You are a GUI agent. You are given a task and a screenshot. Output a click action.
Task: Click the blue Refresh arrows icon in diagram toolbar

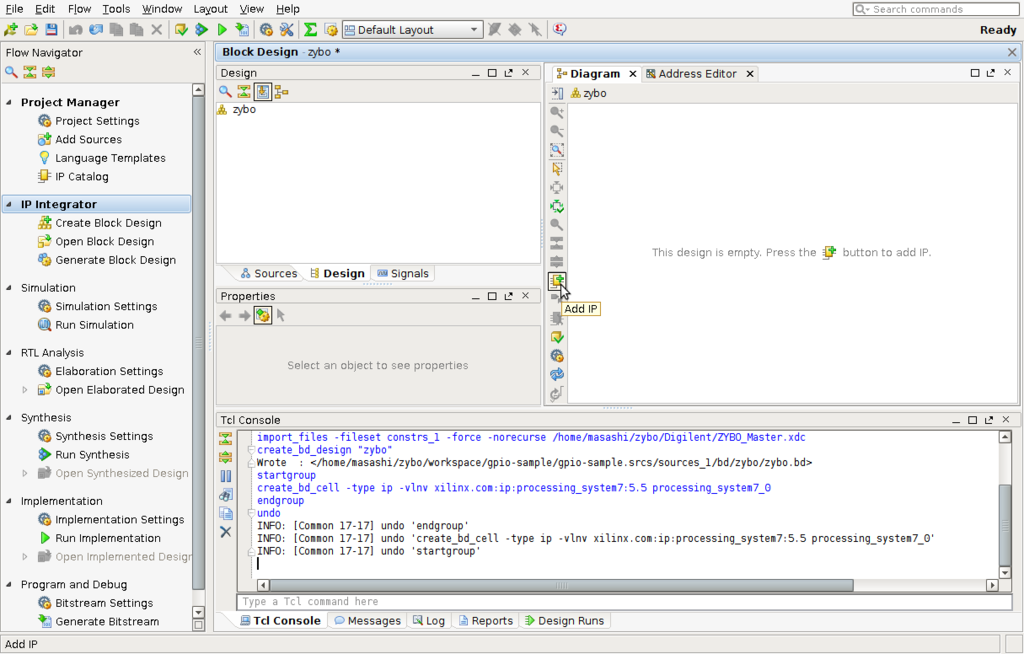(556, 374)
